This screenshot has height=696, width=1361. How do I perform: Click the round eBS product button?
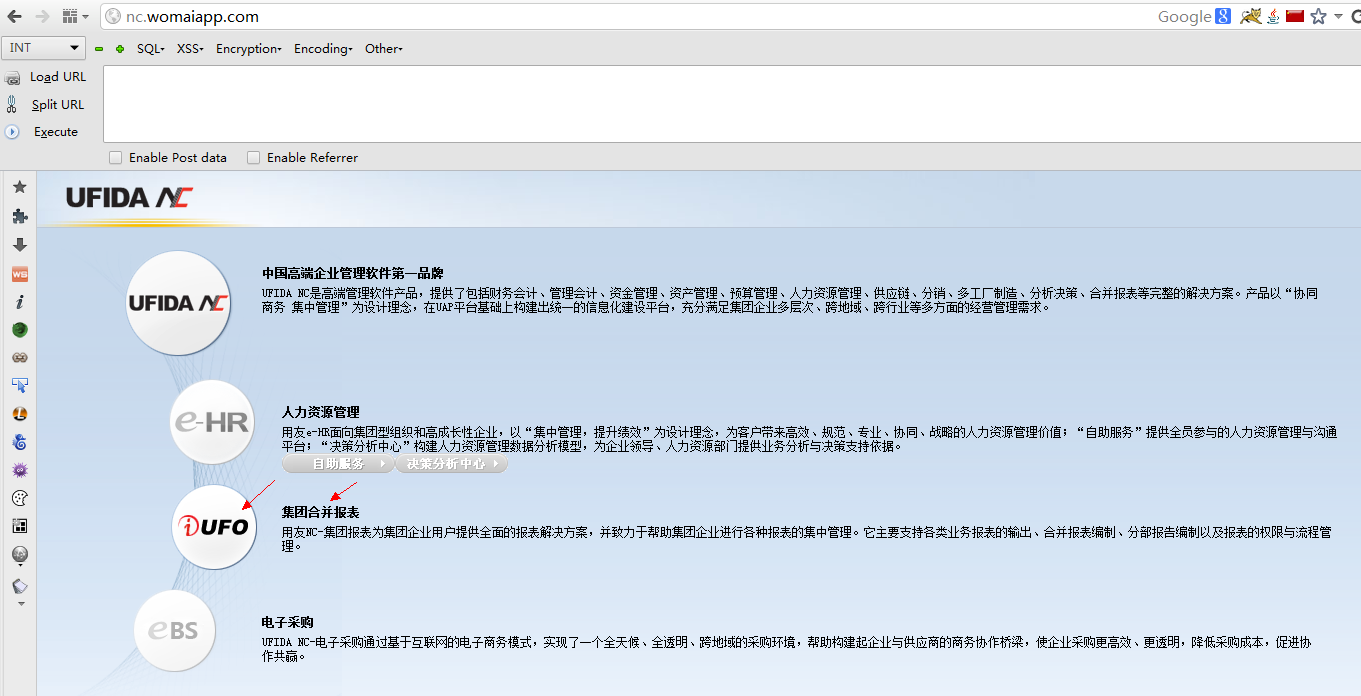point(175,631)
